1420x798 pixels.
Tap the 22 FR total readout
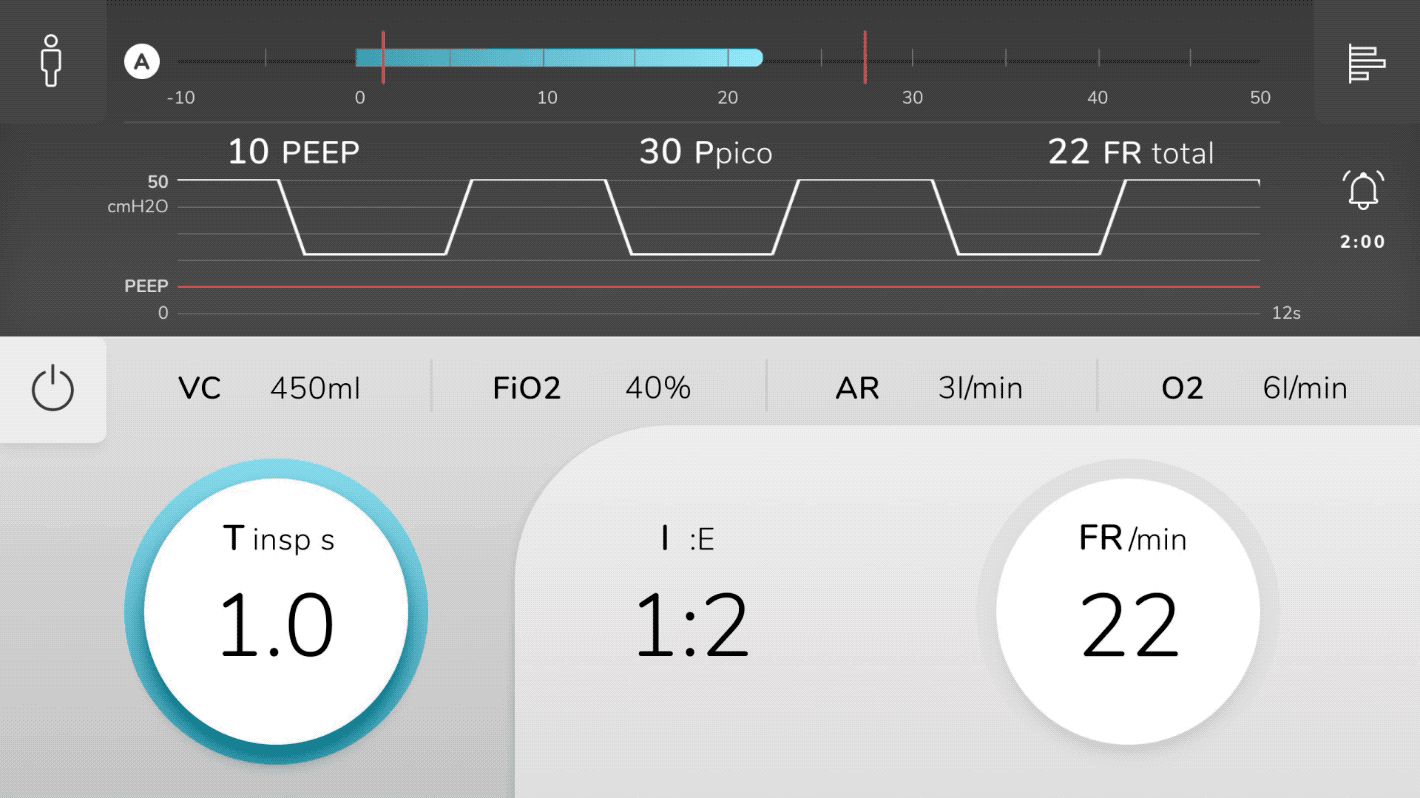[x=1130, y=153]
